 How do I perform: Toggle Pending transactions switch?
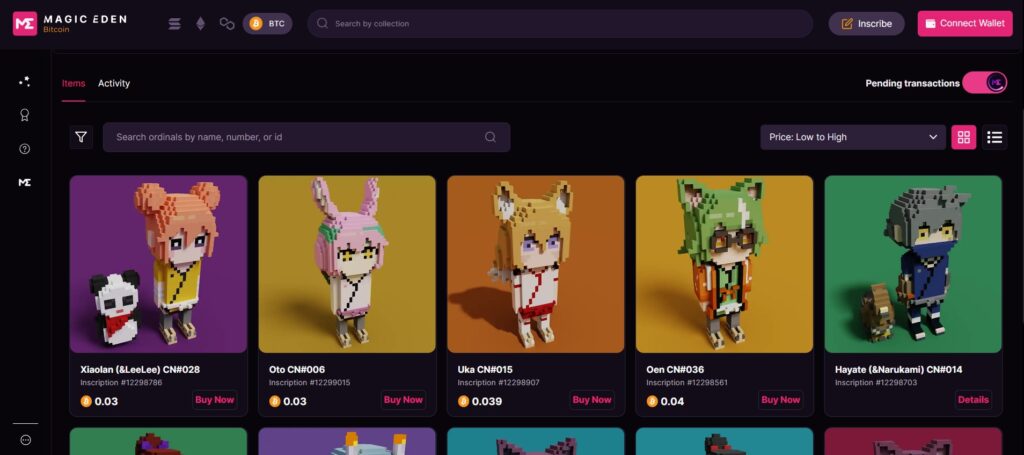pyautogui.click(x=984, y=83)
